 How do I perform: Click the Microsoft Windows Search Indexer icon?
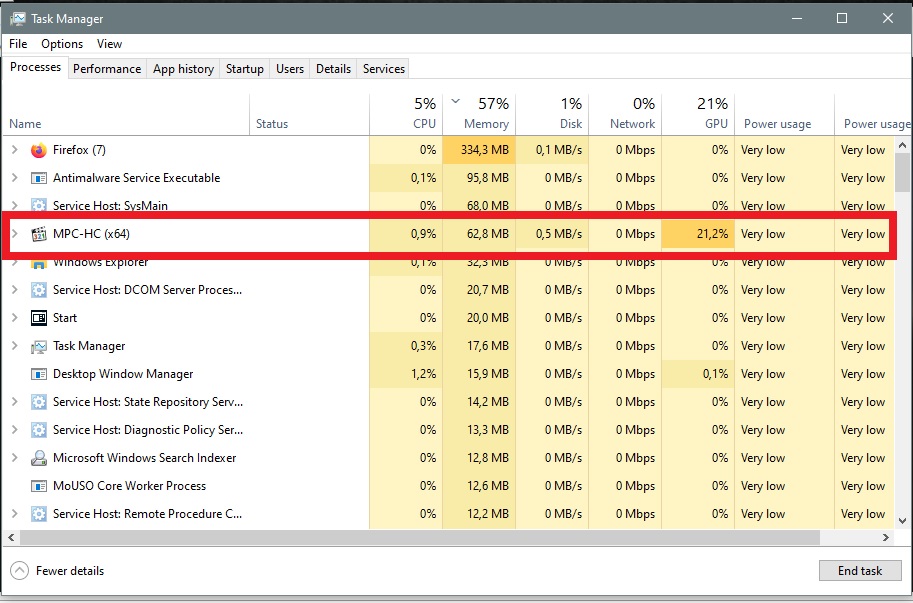point(38,458)
